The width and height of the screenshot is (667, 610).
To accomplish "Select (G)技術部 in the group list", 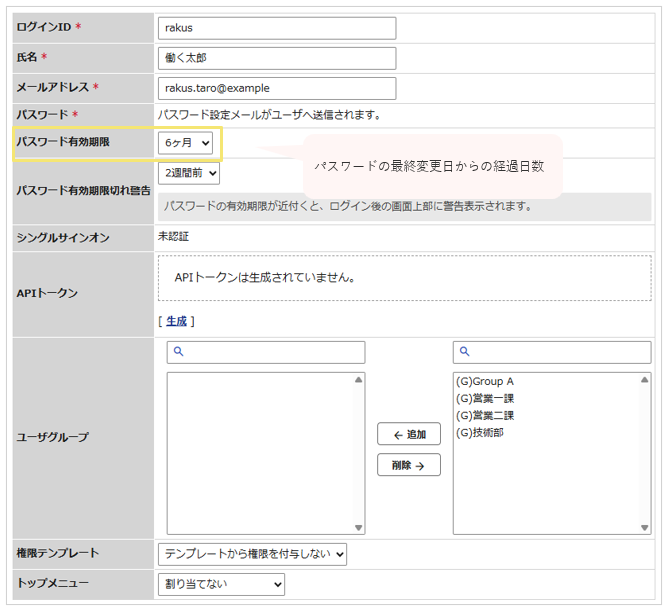I will pos(480,433).
